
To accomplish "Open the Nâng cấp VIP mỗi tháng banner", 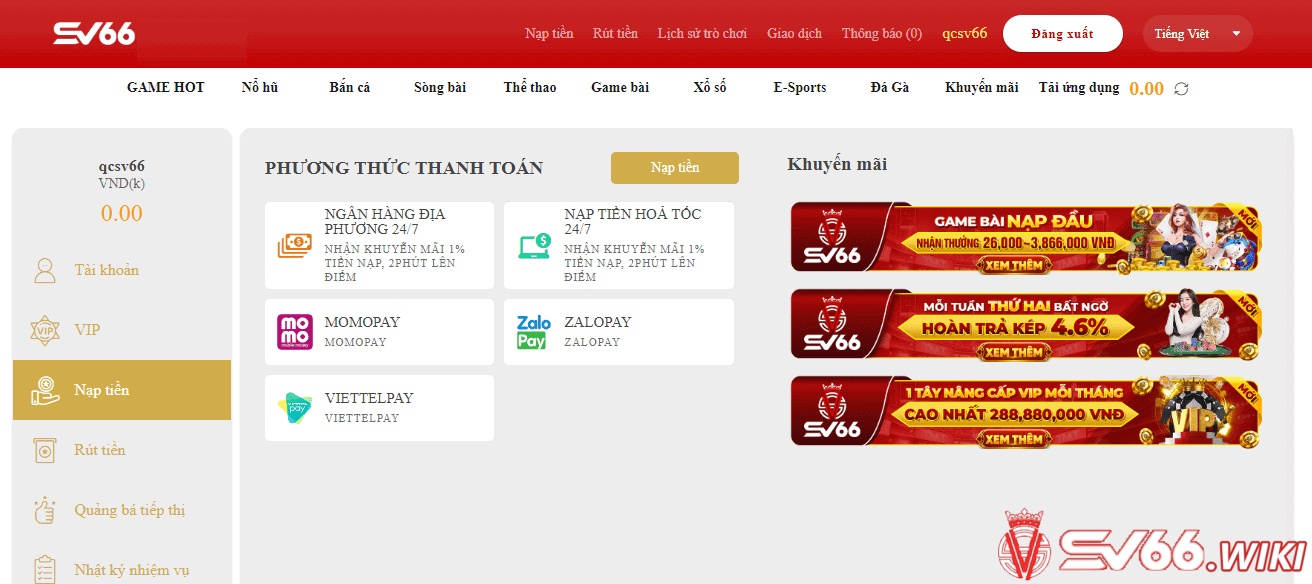I will click(x=1025, y=411).
